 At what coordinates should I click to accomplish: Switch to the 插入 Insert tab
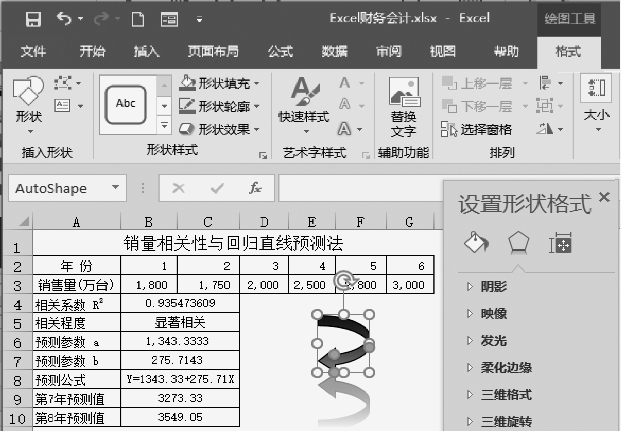147,51
